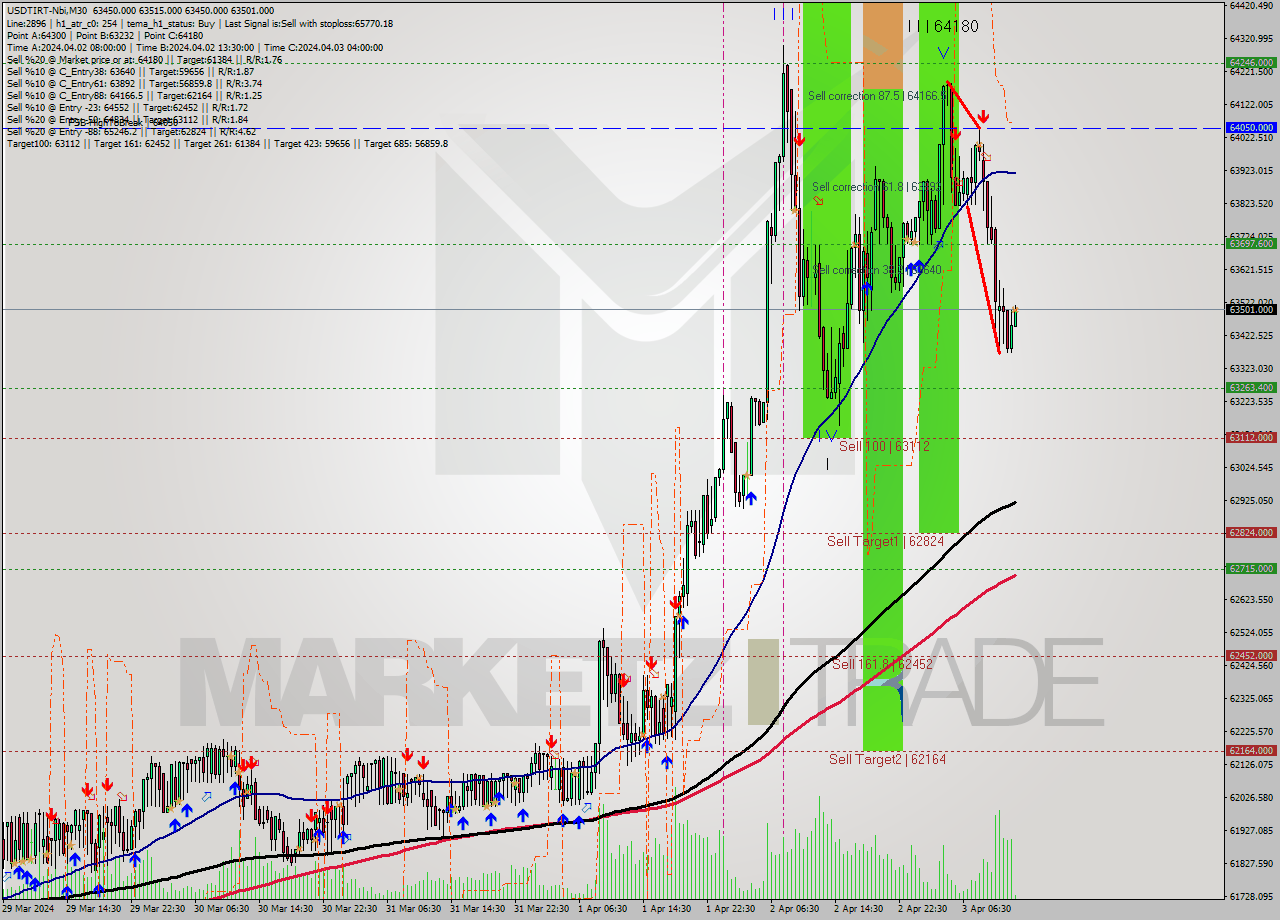This screenshot has width=1280, height=920.
Task: Click the 62325.065 price axis value
Action: click(x=1251, y=698)
